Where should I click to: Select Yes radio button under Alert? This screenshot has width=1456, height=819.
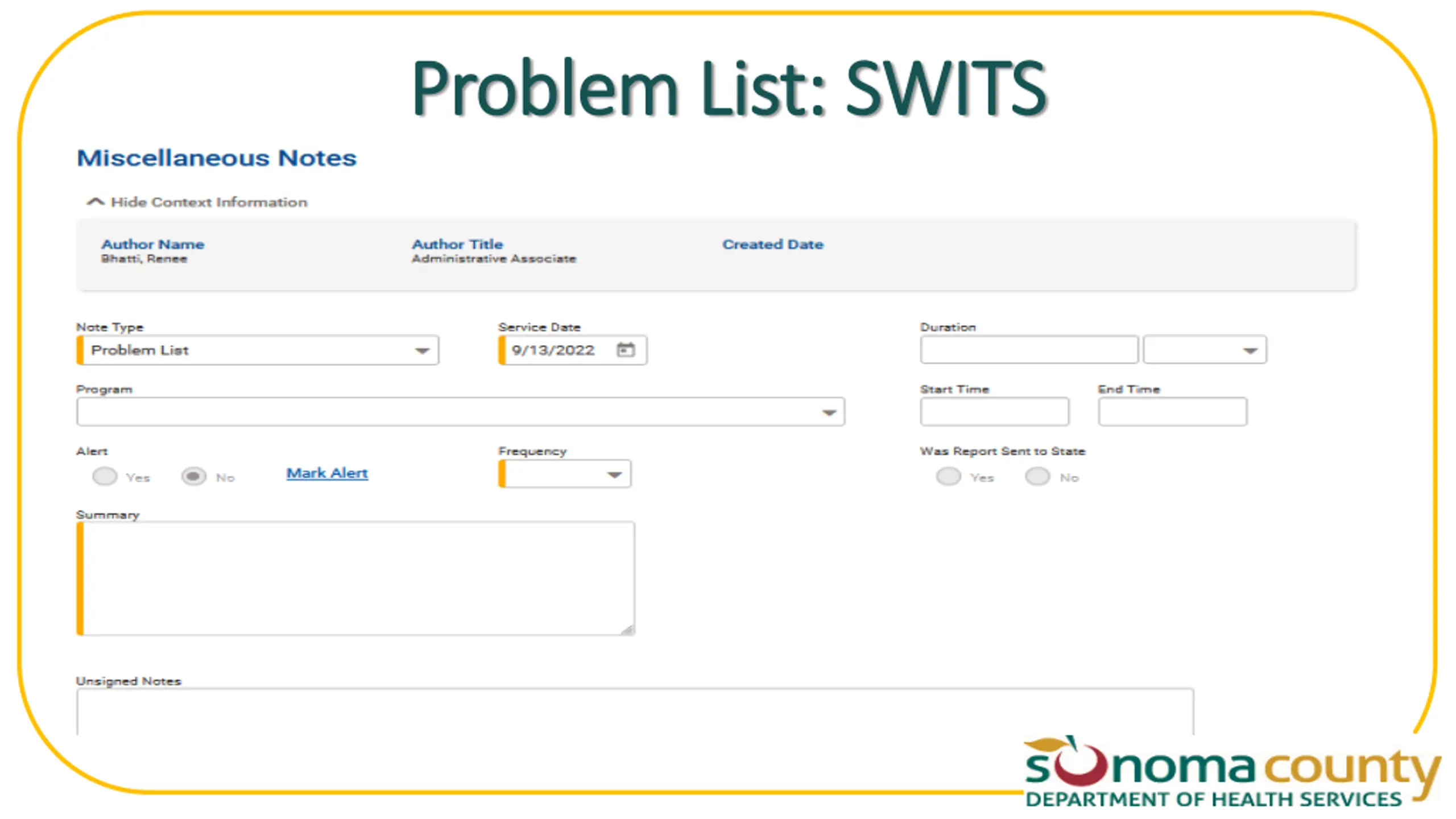coord(105,476)
